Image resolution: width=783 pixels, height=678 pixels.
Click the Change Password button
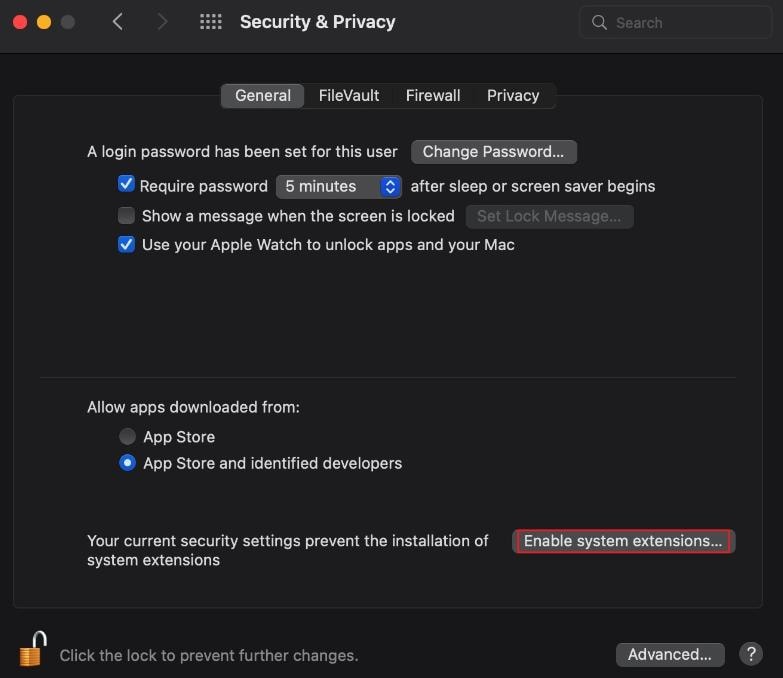point(493,152)
